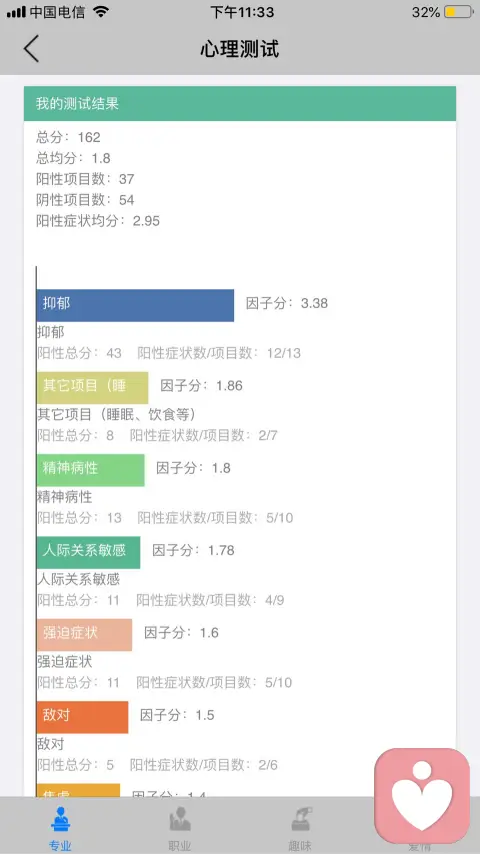Click the yellow 其它项目 bar
Screen dimensions: 480x854
[93, 388]
